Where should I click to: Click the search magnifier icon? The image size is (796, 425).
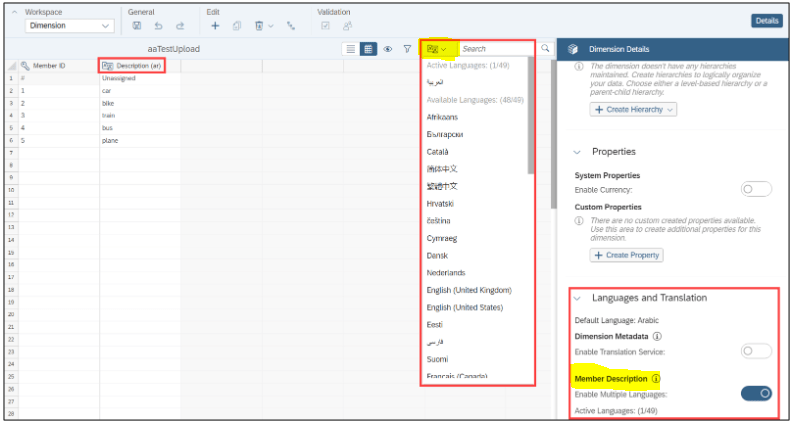coord(545,48)
